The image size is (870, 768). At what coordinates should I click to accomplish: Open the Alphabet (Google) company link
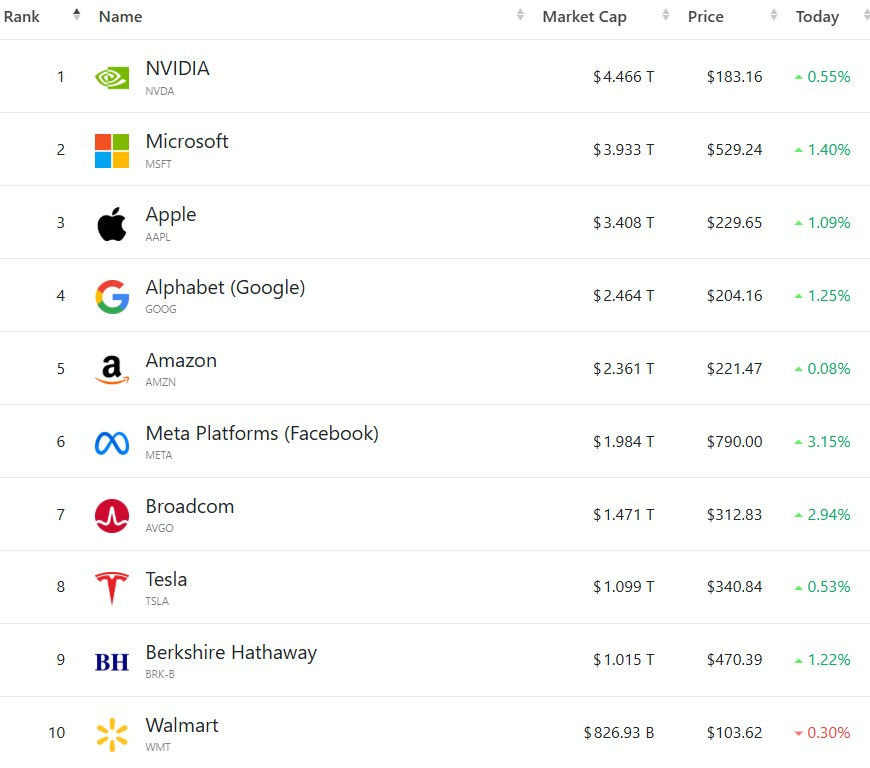[x=225, y=287]
